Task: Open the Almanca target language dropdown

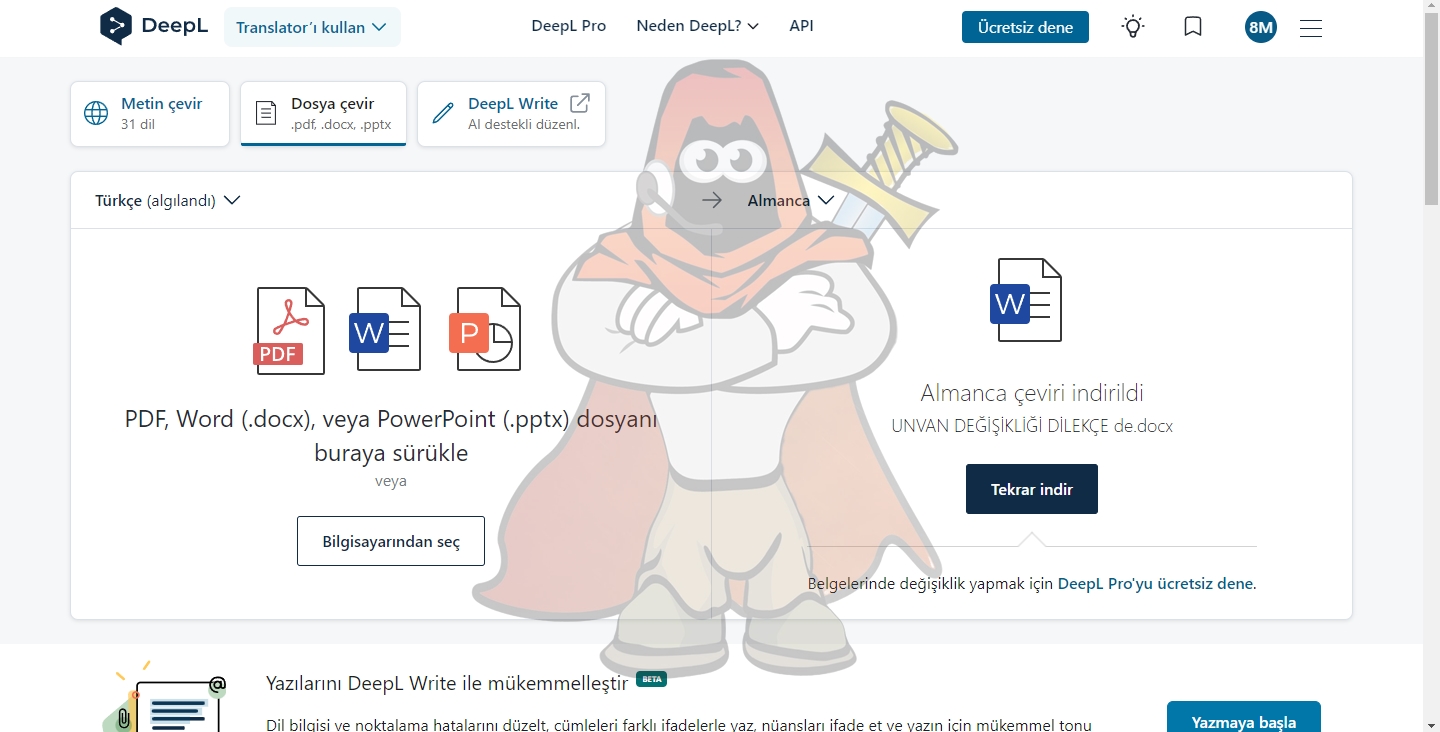Action: pyautogui.click(x=790, y=200)
